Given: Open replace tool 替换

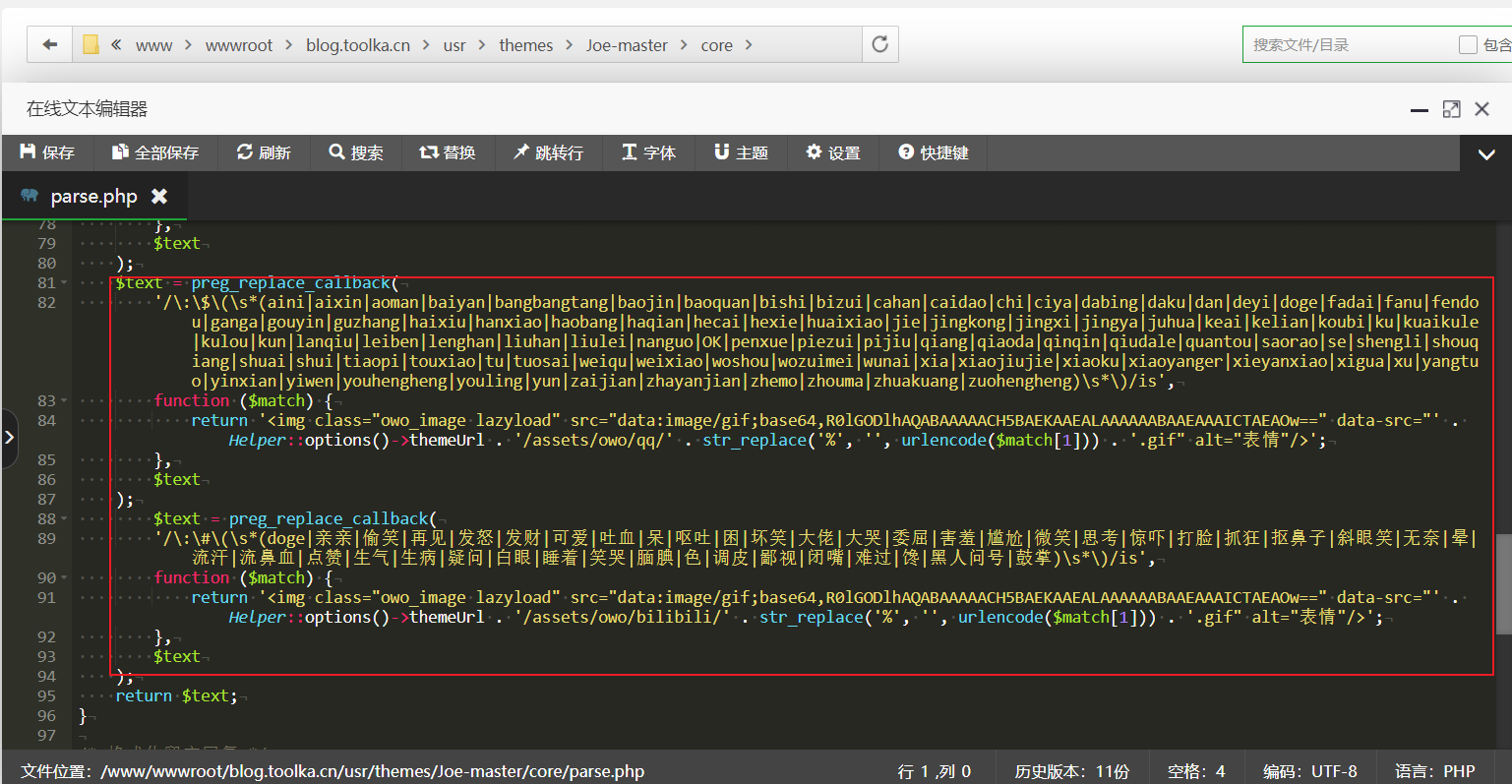Looking at the screenshot, I should pos(448,152).
